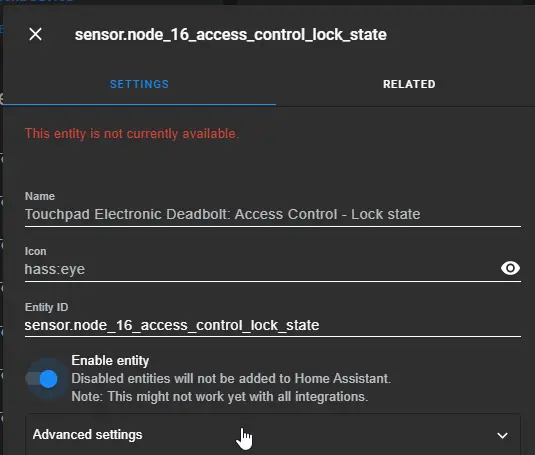
Task: Click the Name field label
Action: [40, 196]
